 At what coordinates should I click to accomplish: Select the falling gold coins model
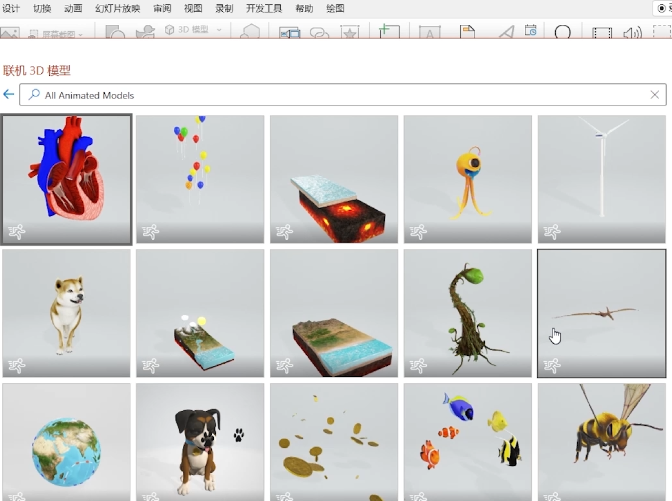[334, 442]
